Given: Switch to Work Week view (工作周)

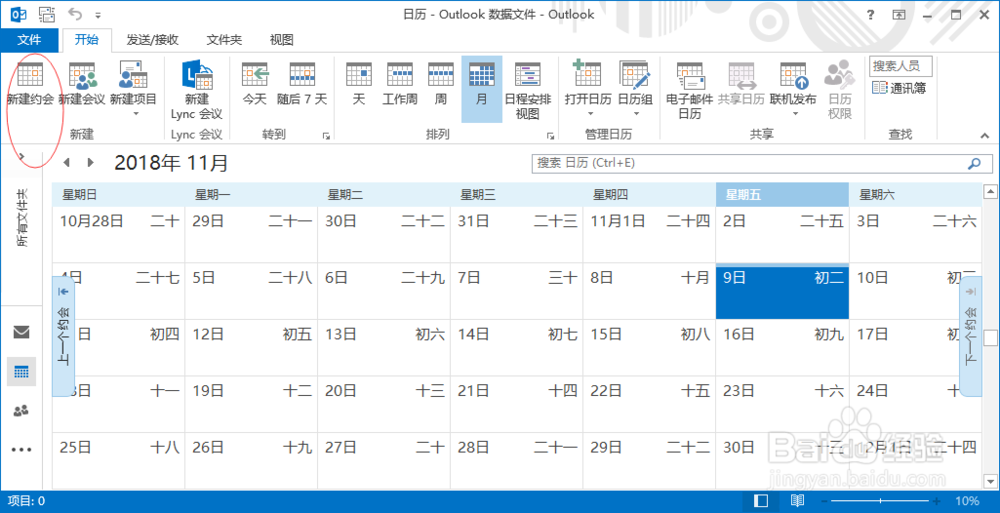Looking at the screenshot, I should [400, 84].
